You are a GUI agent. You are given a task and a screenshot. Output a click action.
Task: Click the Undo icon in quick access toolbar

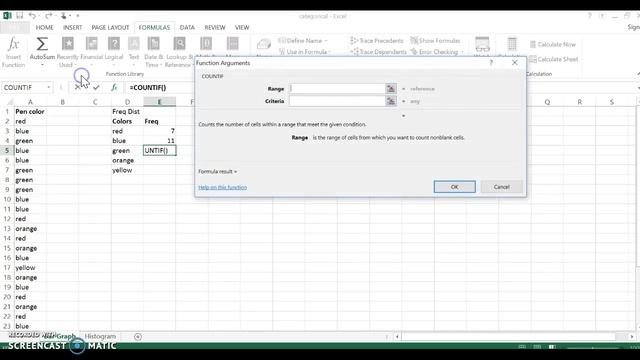click(x=32, y=16)
